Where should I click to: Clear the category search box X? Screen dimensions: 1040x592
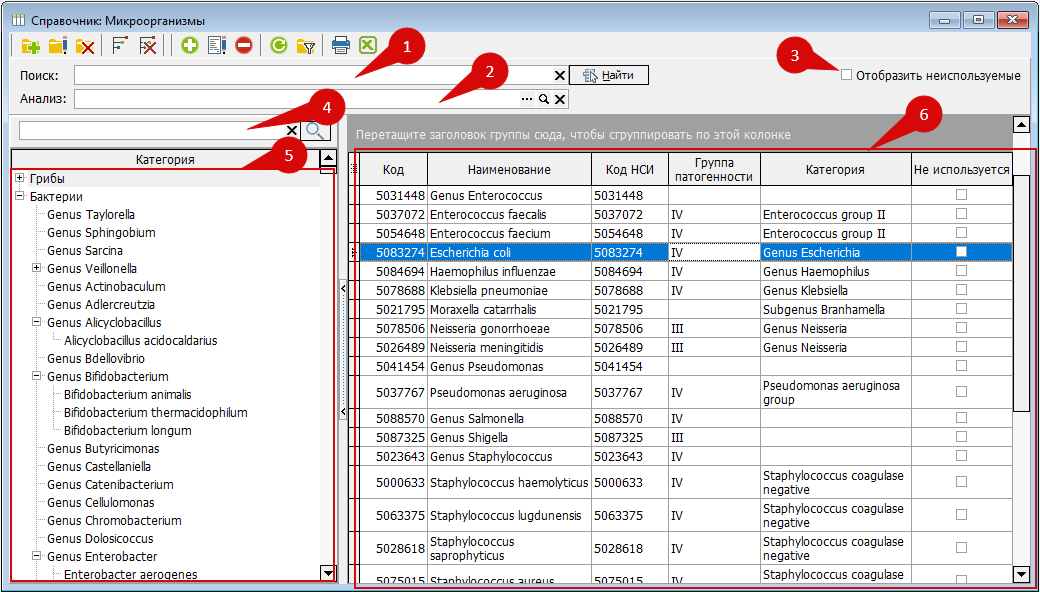click(x=291, y=130)
